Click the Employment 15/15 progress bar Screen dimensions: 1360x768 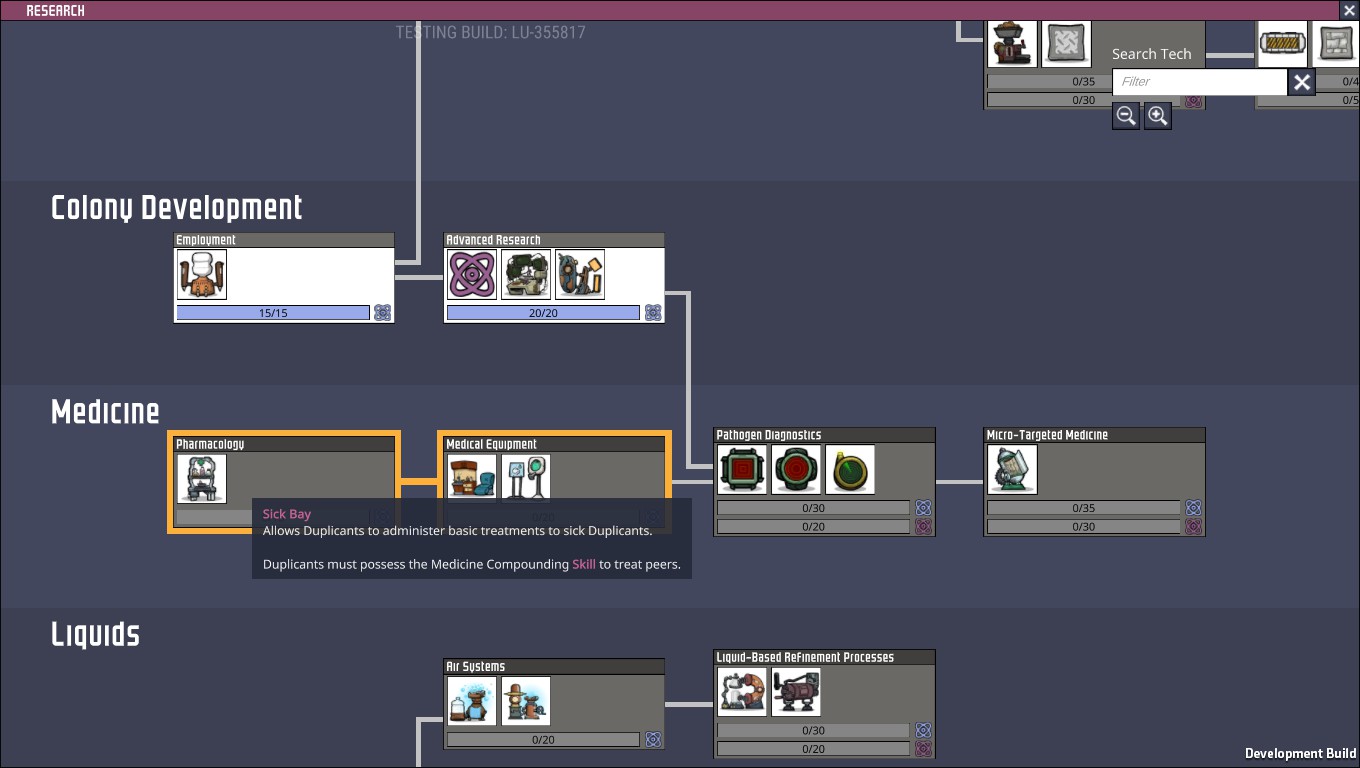point(273,313)
